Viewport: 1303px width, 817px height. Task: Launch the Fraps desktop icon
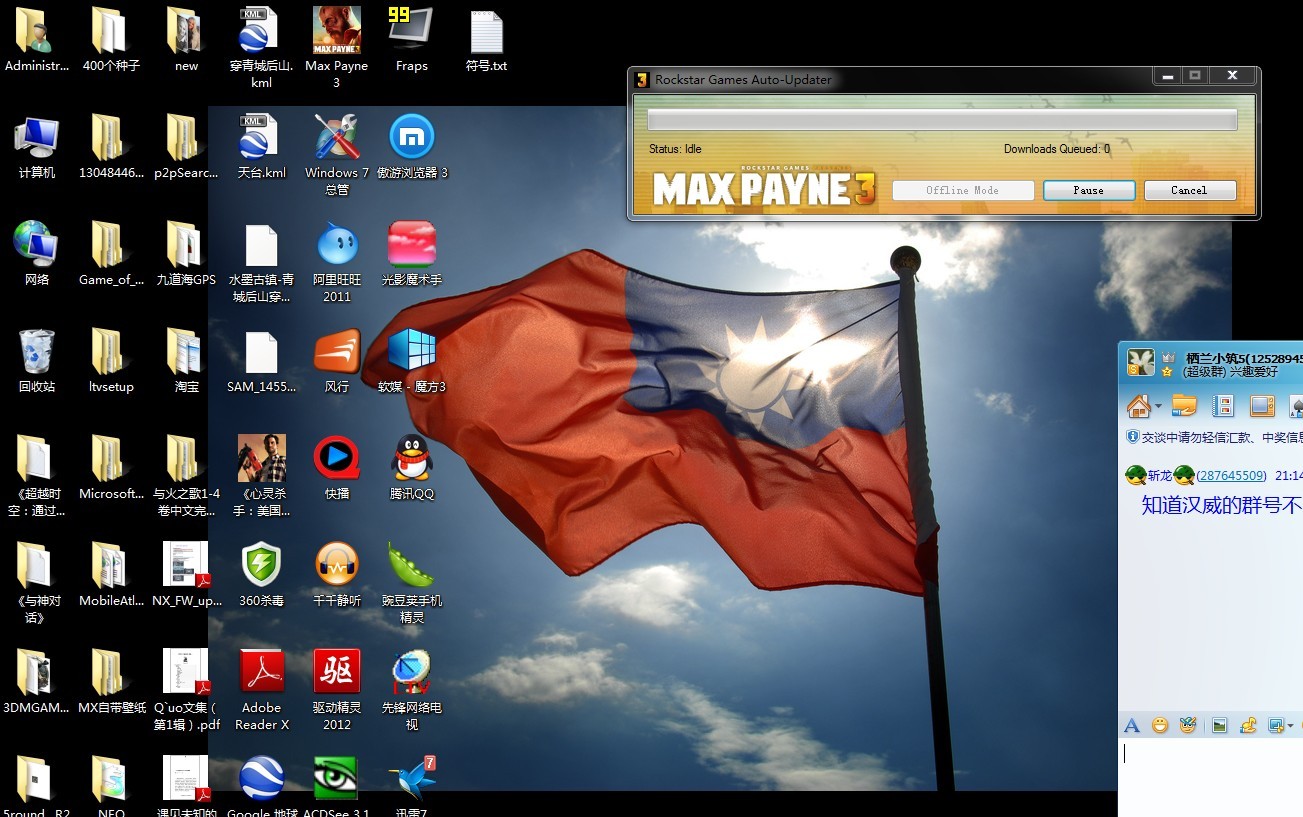[x=411, y=32]
